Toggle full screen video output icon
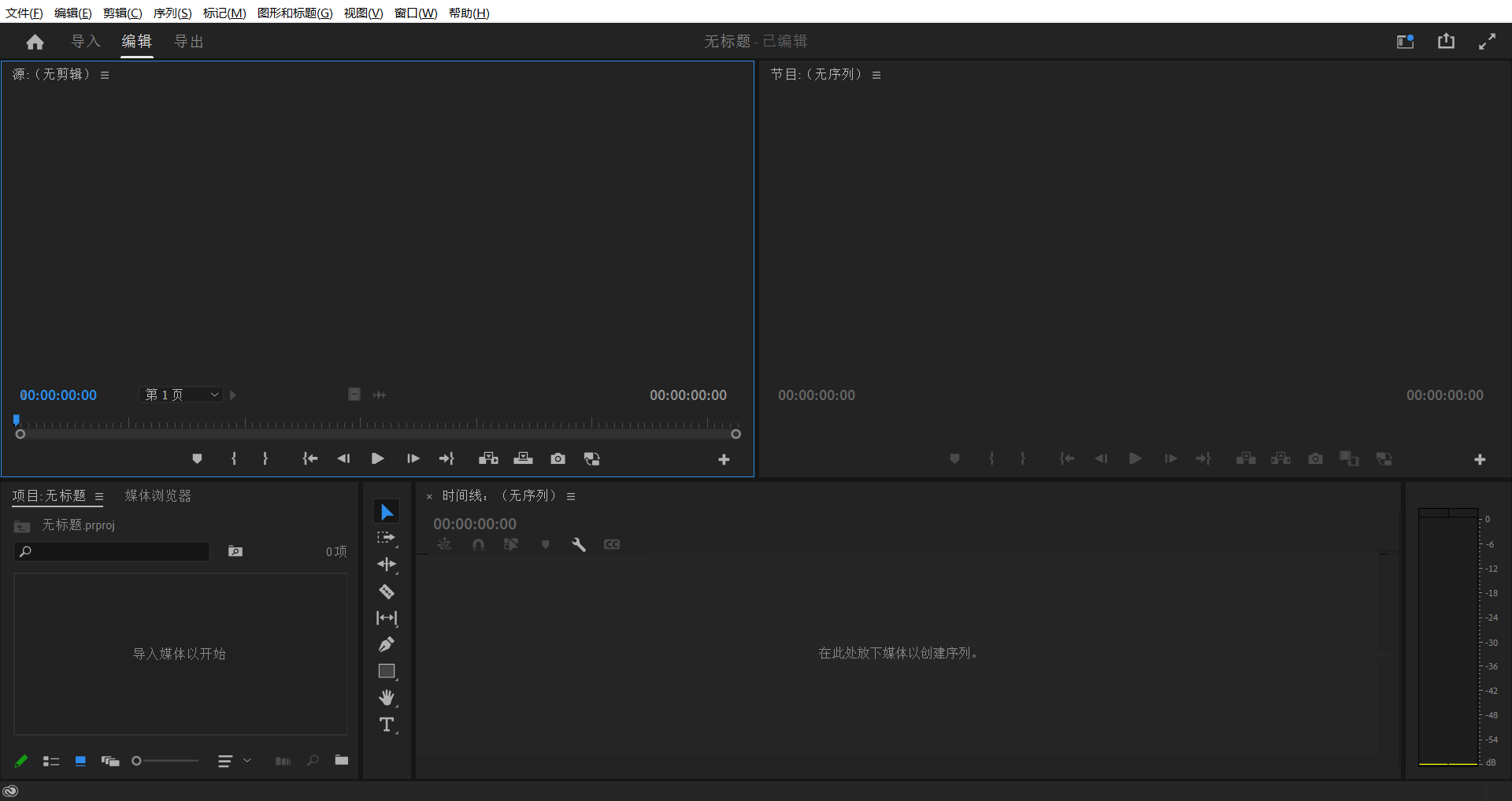Screen dimensions: 1512x801 pyautogui.click(x=1487, y=42)
